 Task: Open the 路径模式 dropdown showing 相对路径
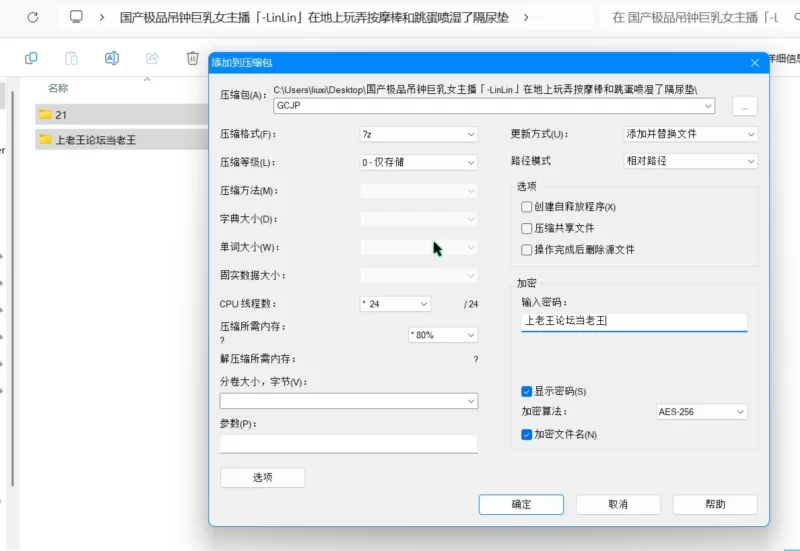[690, 161]
